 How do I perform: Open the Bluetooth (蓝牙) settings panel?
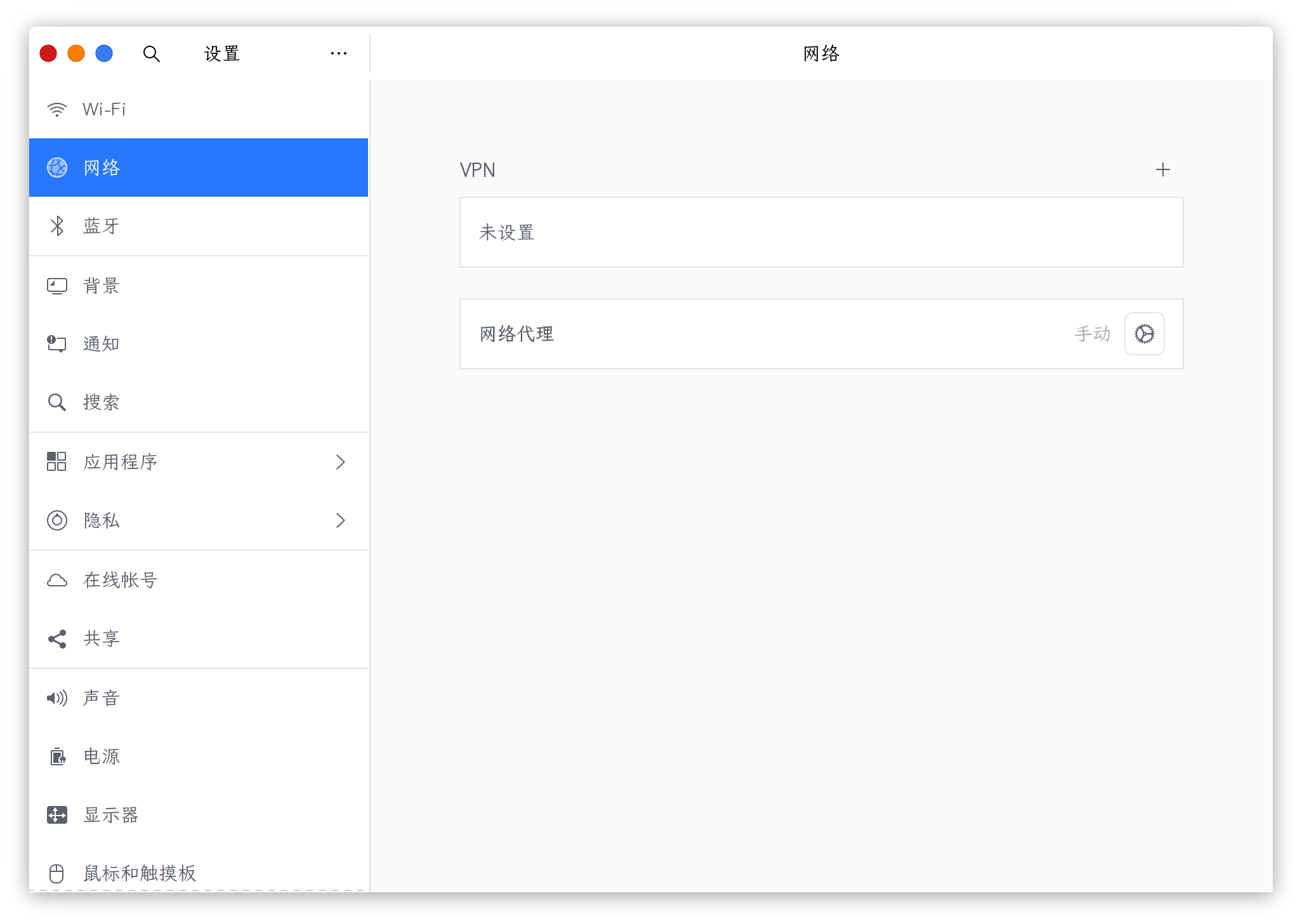click(x=102, y=226)
